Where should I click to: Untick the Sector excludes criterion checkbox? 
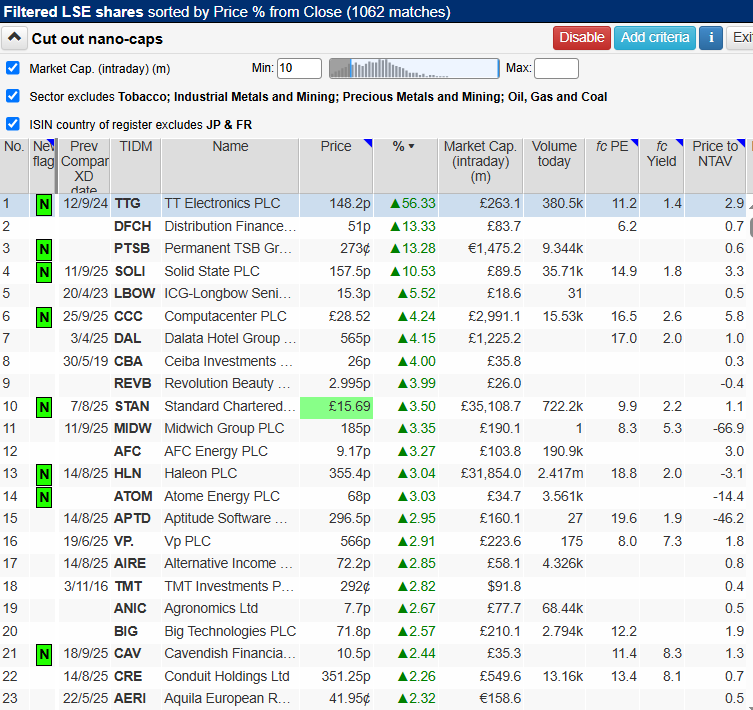[13, 96]
